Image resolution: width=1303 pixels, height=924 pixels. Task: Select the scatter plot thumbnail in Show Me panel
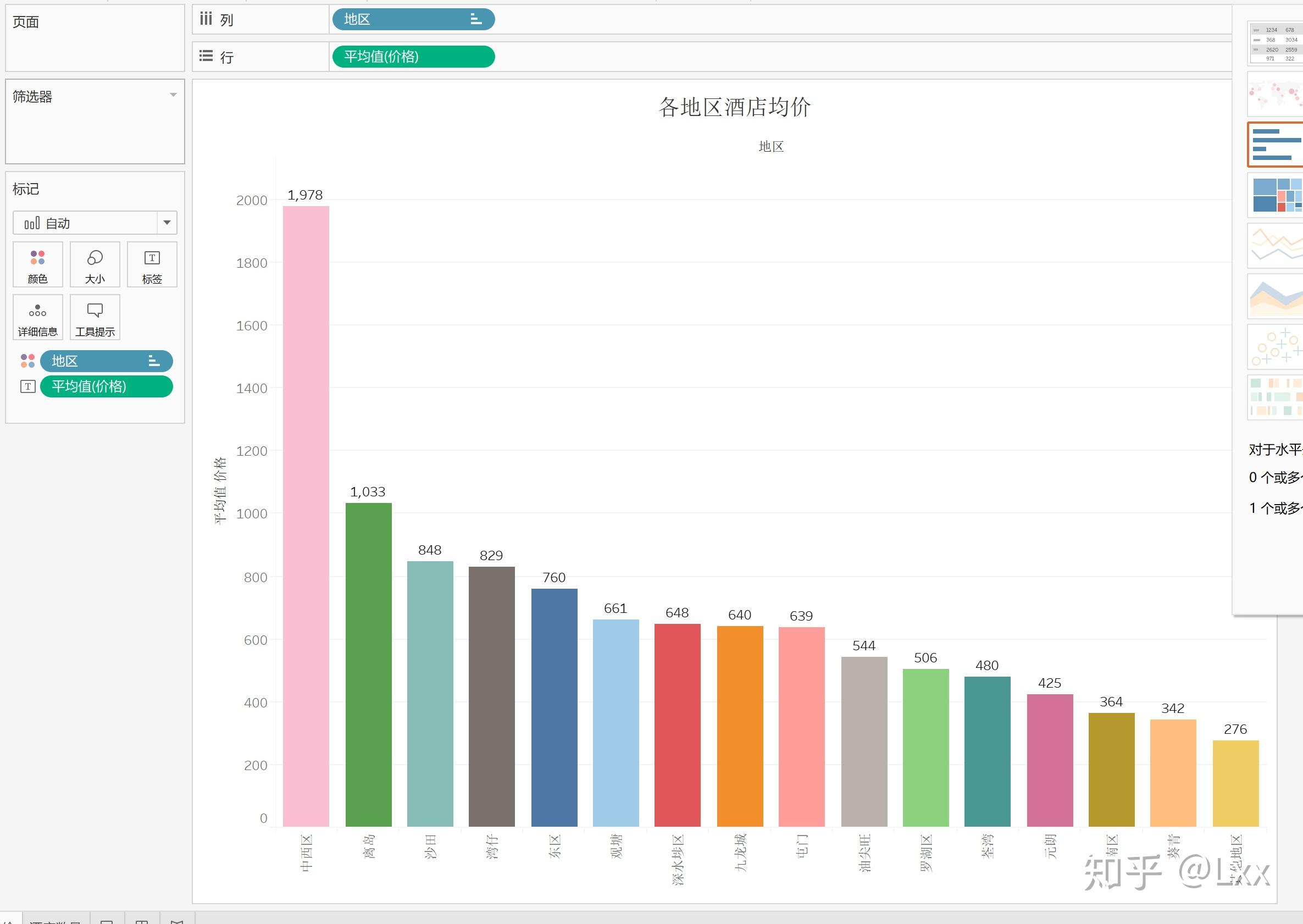1276,346
